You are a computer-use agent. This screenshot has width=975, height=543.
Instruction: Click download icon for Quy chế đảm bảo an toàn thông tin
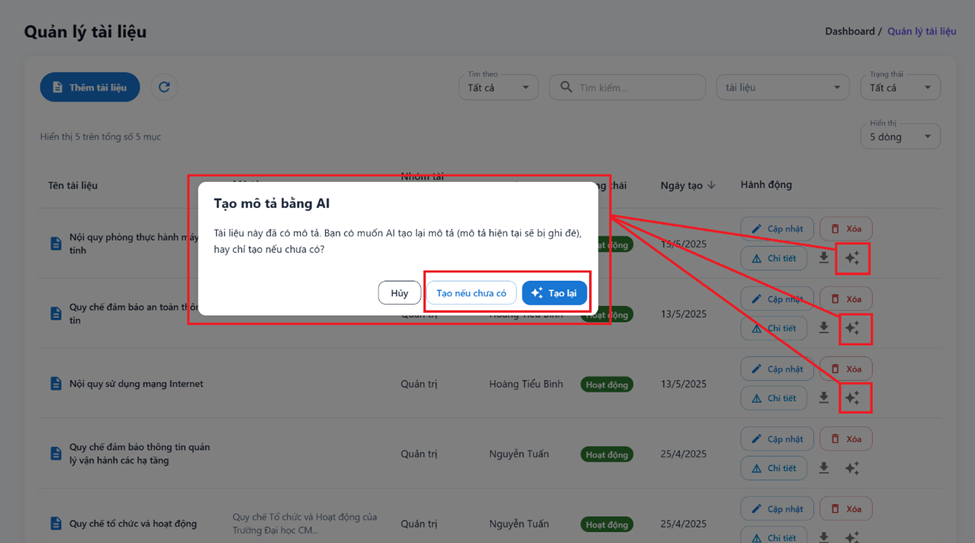pos(823,328)
